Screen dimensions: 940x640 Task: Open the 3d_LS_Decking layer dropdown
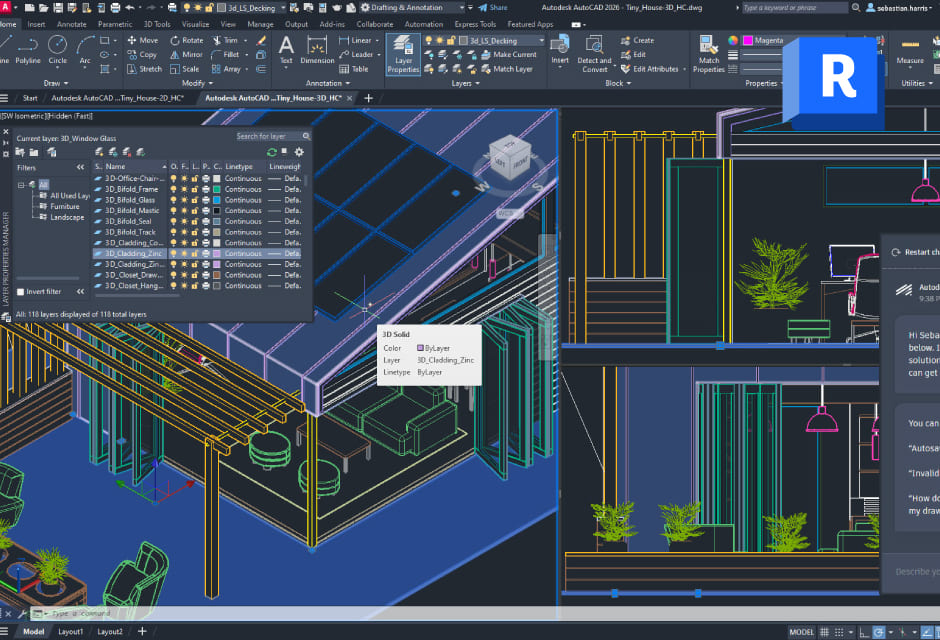coord(541,41)
